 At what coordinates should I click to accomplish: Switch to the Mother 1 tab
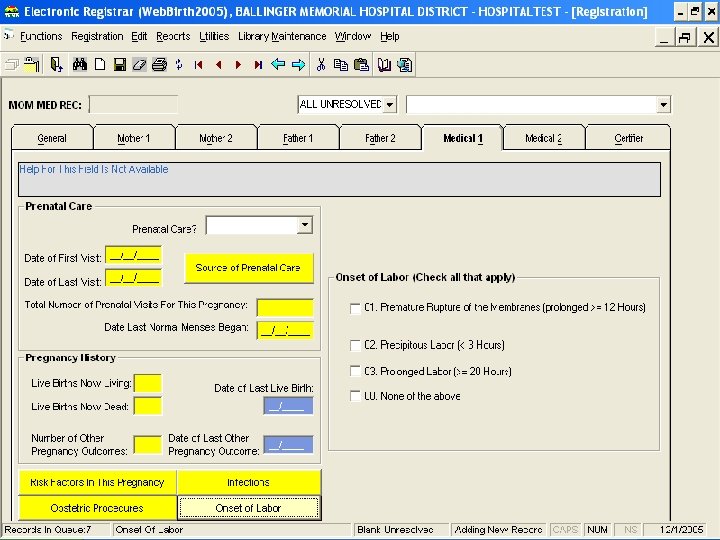[x=134, y=138]
